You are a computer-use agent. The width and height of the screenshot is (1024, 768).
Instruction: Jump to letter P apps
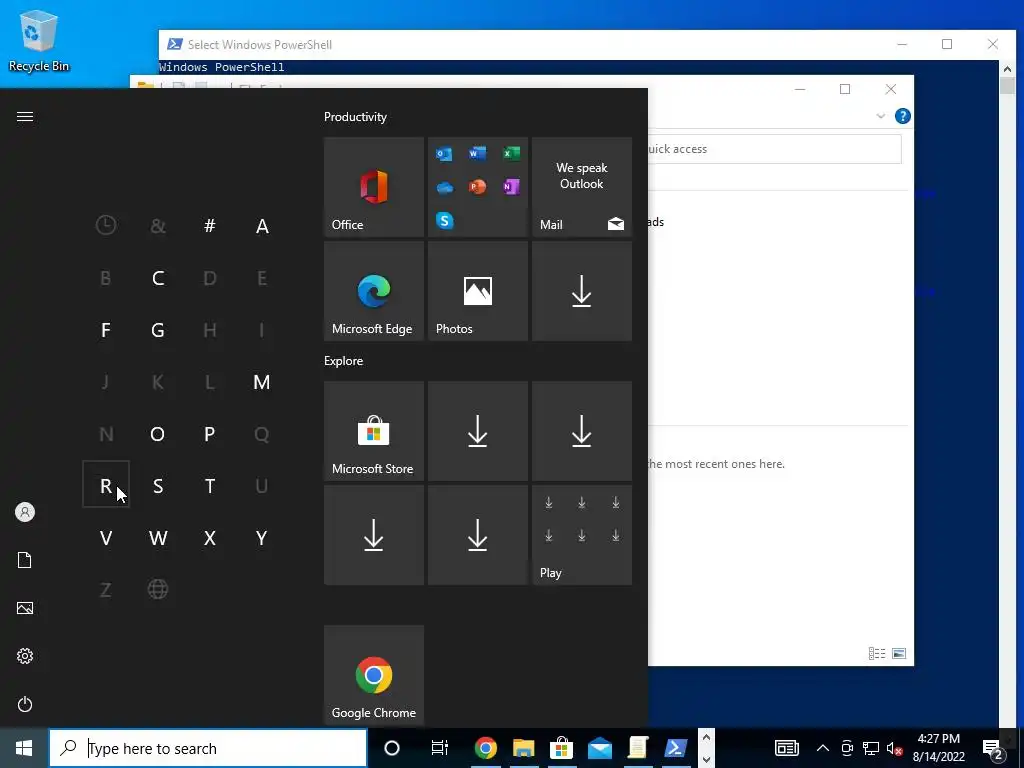click(210, 434)
